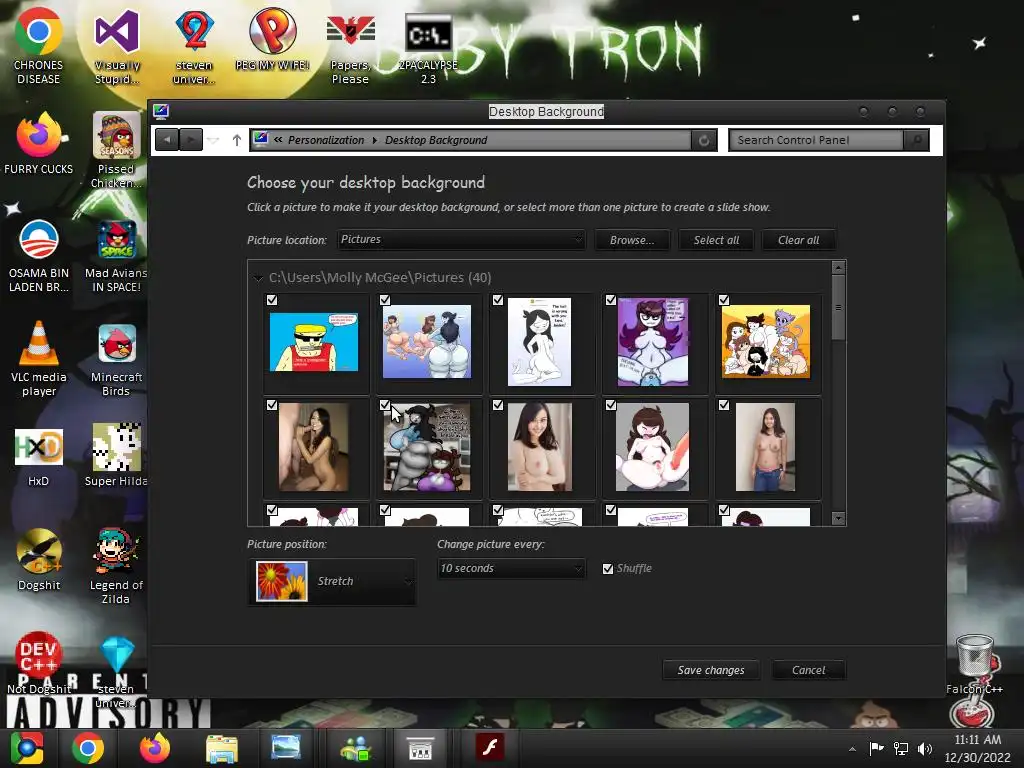Focus the Search Control Panel field
The image size is (1024, 768).
click(816, 140)
